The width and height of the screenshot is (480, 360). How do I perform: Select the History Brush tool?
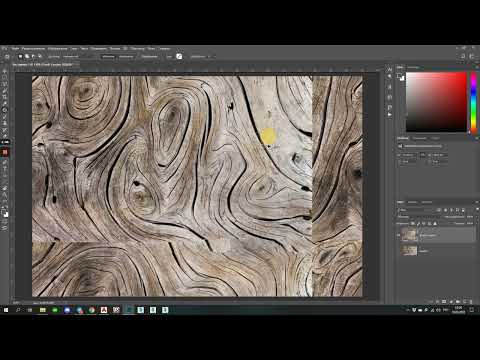(5, 129)
